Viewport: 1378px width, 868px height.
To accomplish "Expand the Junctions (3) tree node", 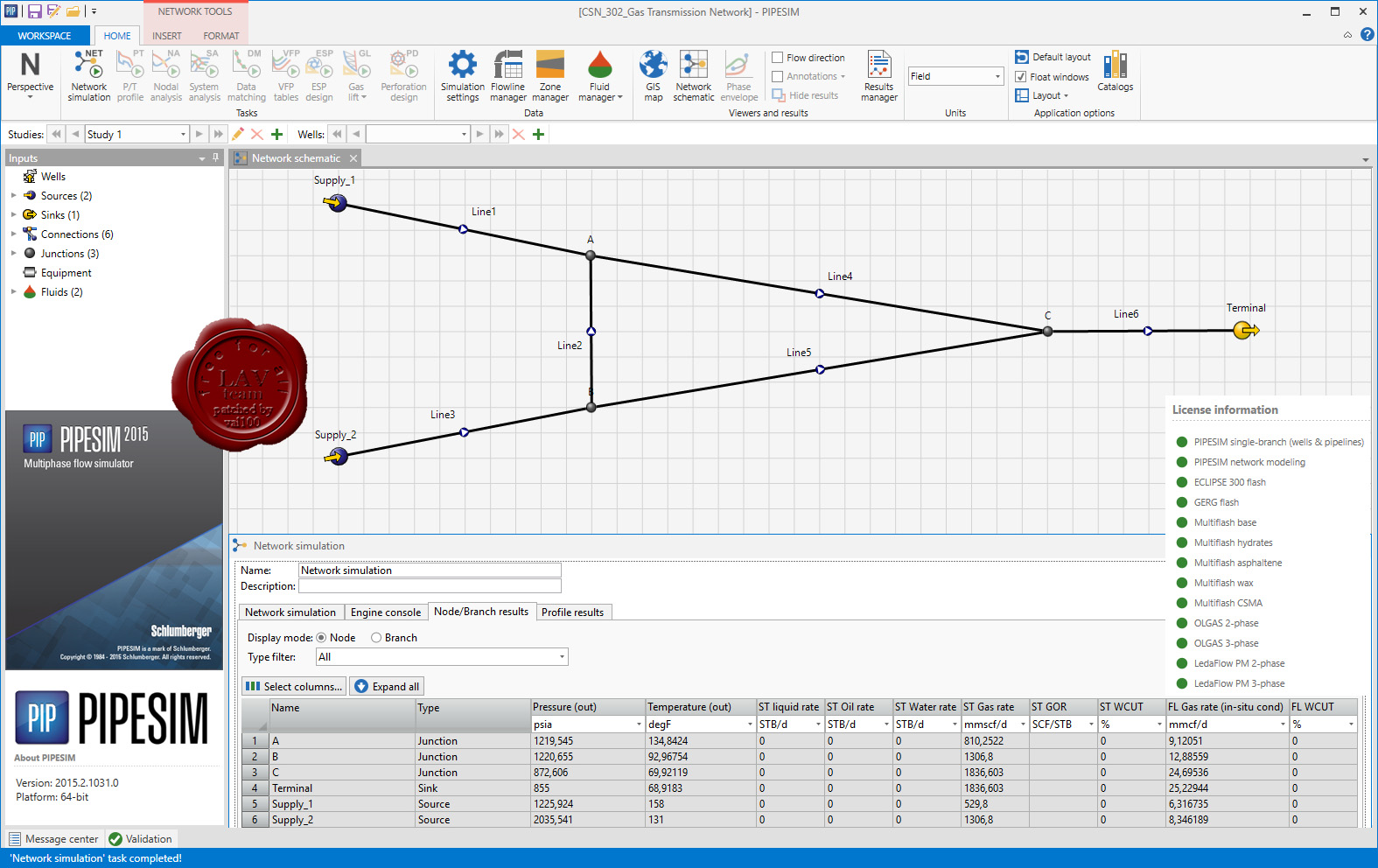I will pyautogui.click(x=13, y=254).
